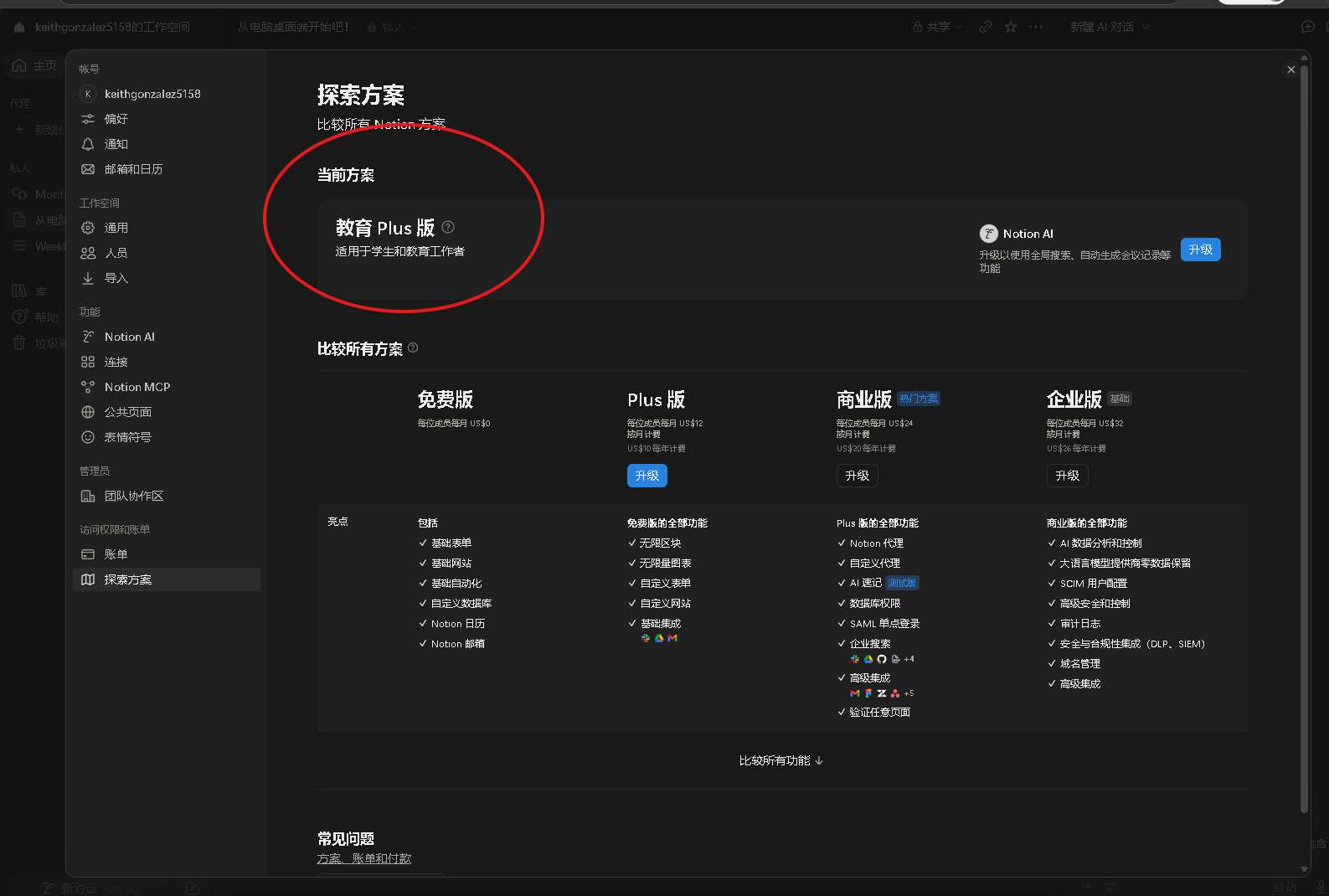Expand 比较所有功能 feature comparison

pos(781,760)
